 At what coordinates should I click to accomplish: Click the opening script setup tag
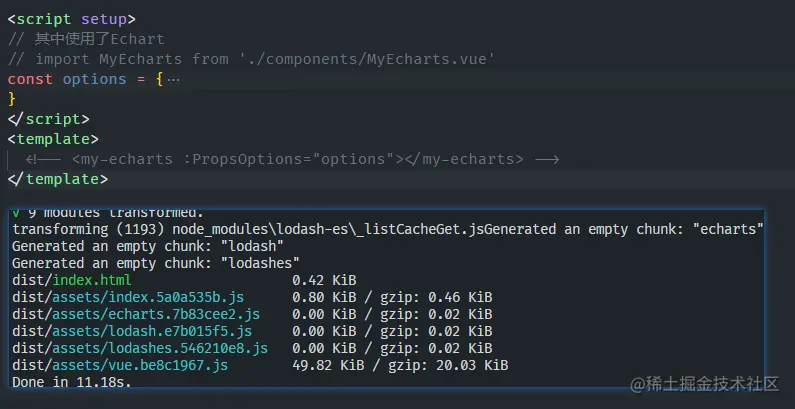point(71,19)
